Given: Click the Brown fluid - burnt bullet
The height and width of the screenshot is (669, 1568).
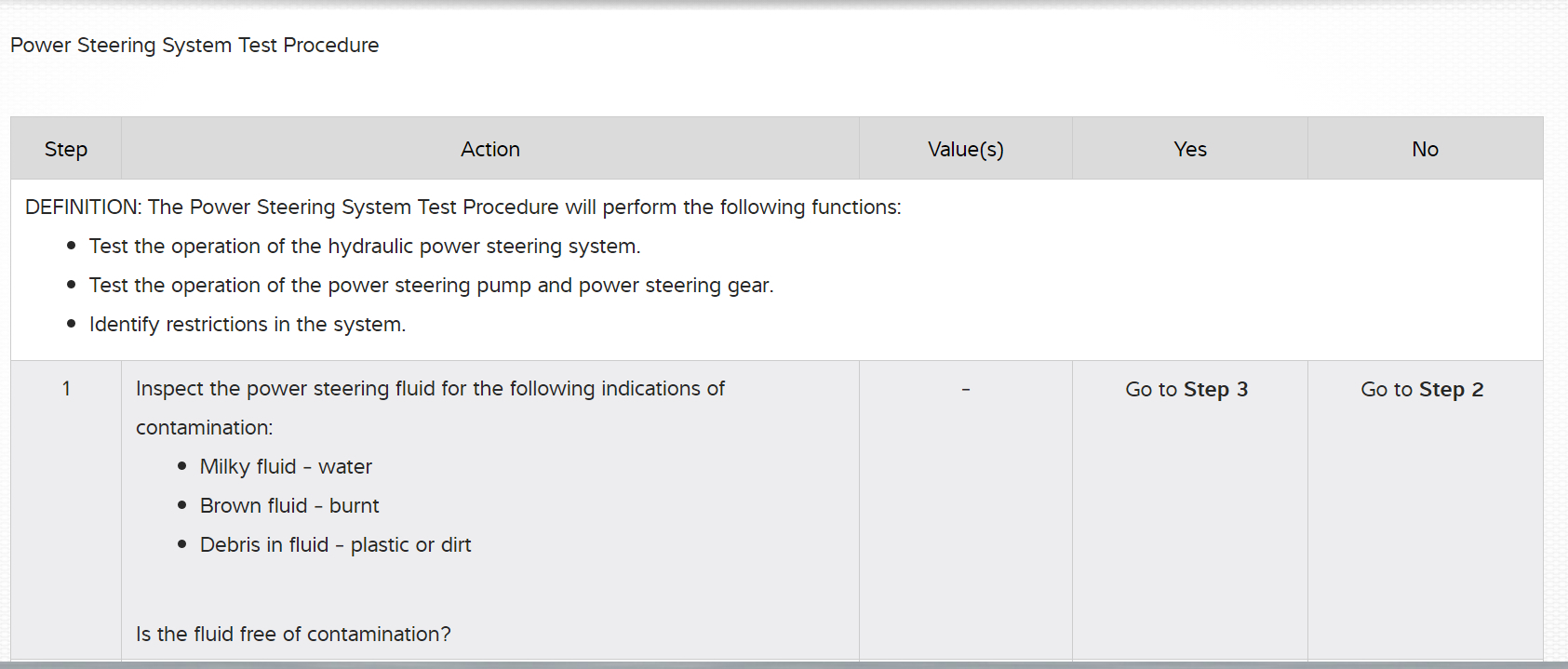Looking at the screenshot, I should point(289,505).
